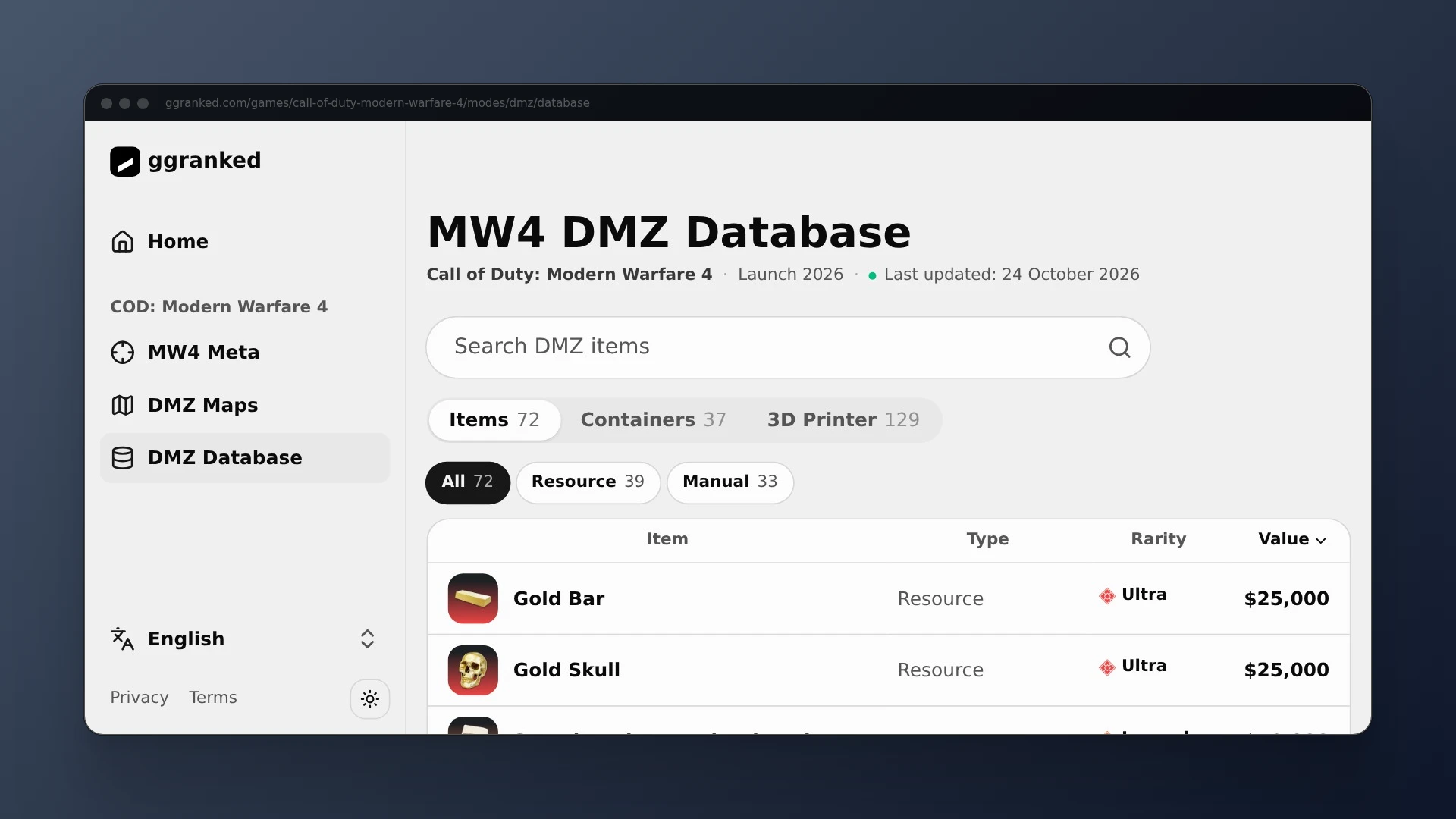The image size is (1456, 819).
Task: Click the Type column header
Action: coord(987,539)
